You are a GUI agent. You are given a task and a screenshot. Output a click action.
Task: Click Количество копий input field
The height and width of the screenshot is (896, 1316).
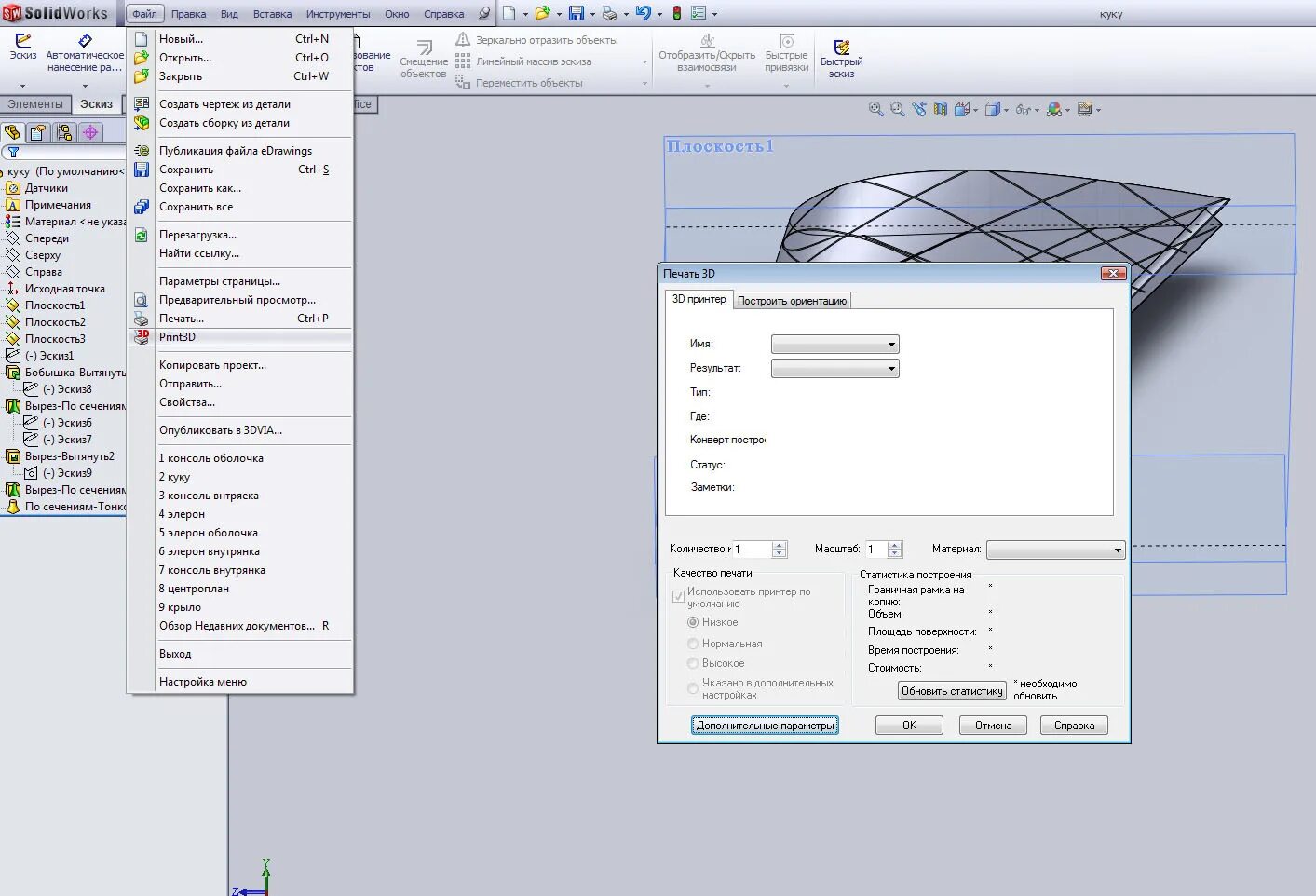pyautogui.click(x=753, y=550)
